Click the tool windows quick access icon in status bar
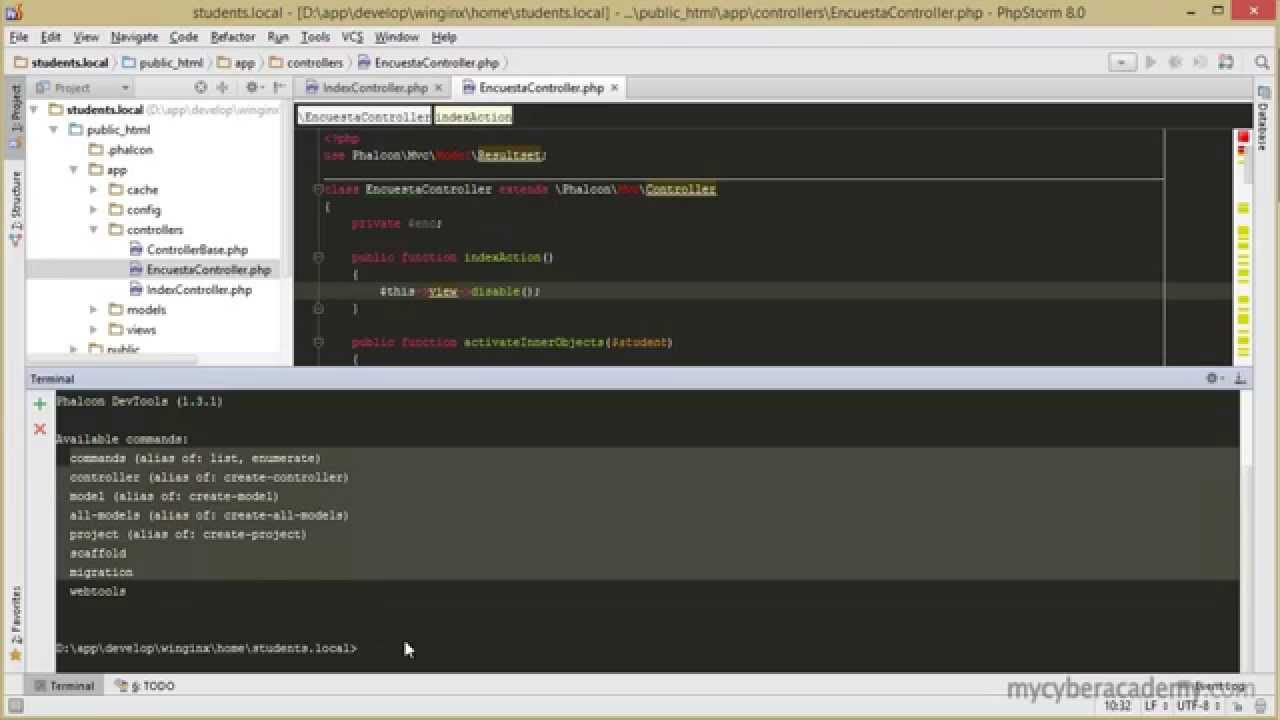Image resolution: width=1280 pixels, height=720 pixels. (15, 706)
